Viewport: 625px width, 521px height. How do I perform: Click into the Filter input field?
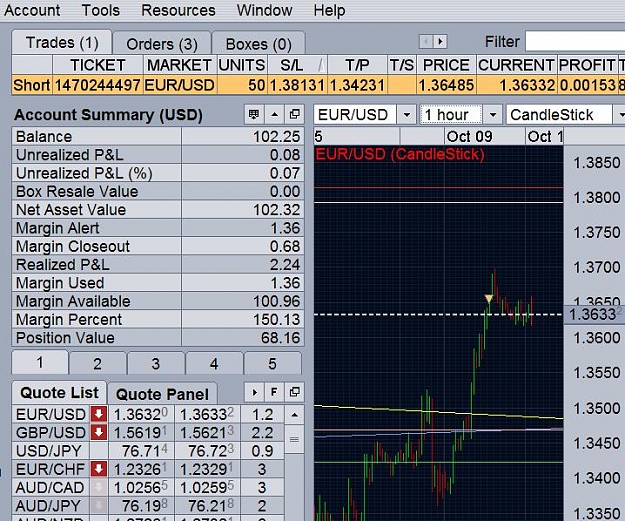pos(575,41)
